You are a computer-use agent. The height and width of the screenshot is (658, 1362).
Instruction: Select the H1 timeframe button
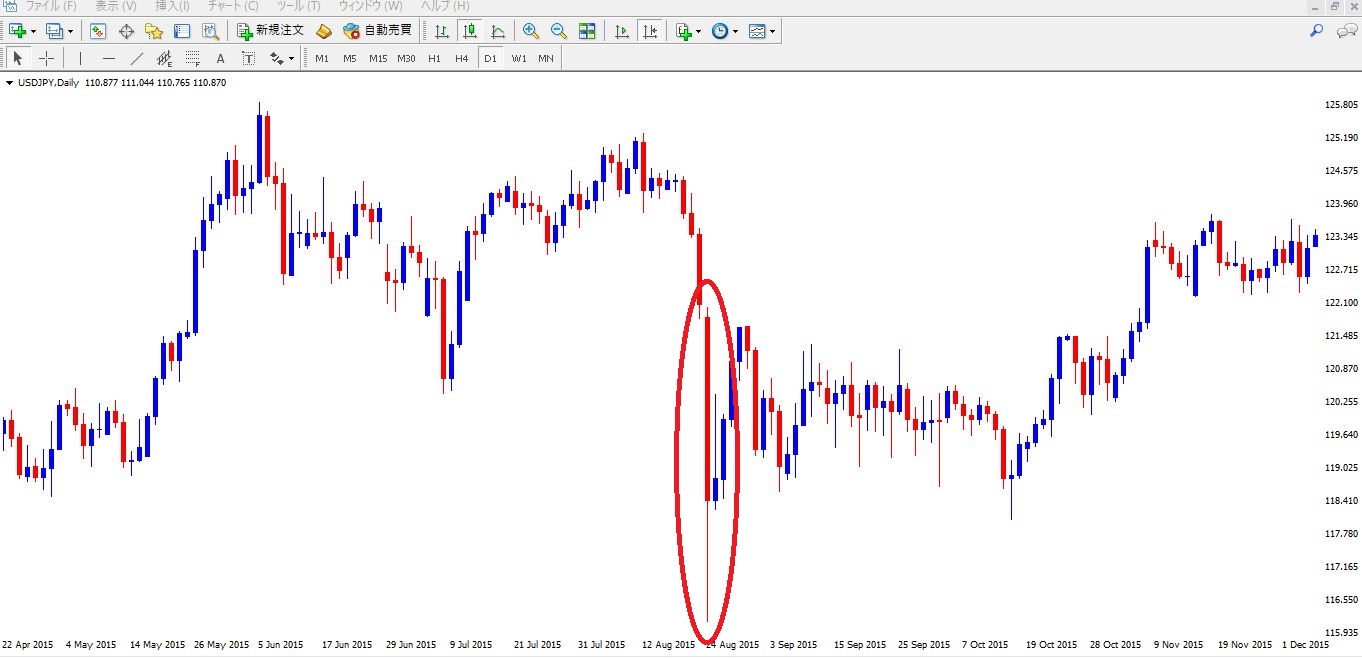[434, 58]
